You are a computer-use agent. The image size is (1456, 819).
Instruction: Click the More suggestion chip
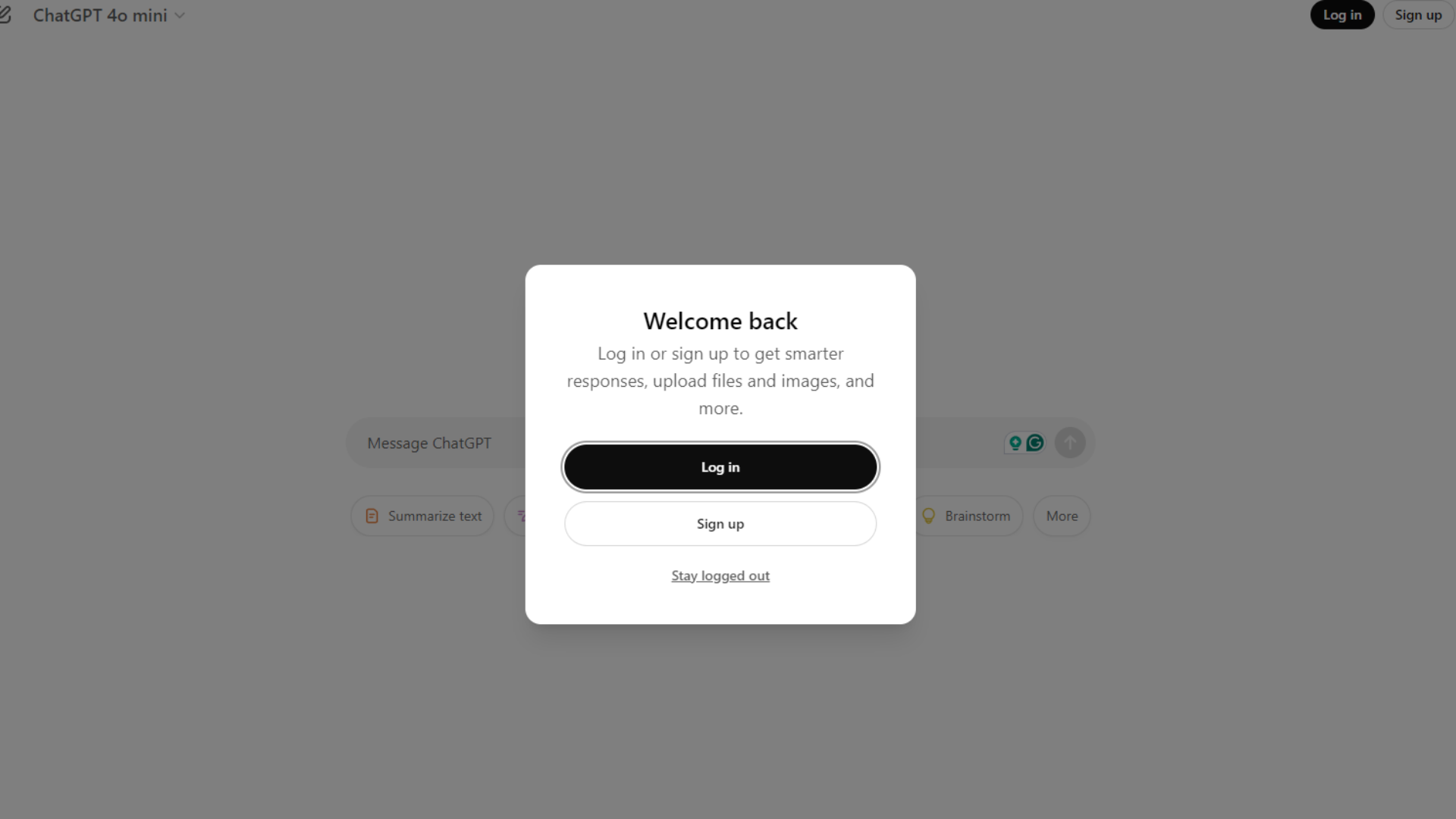click(1062, 515)
